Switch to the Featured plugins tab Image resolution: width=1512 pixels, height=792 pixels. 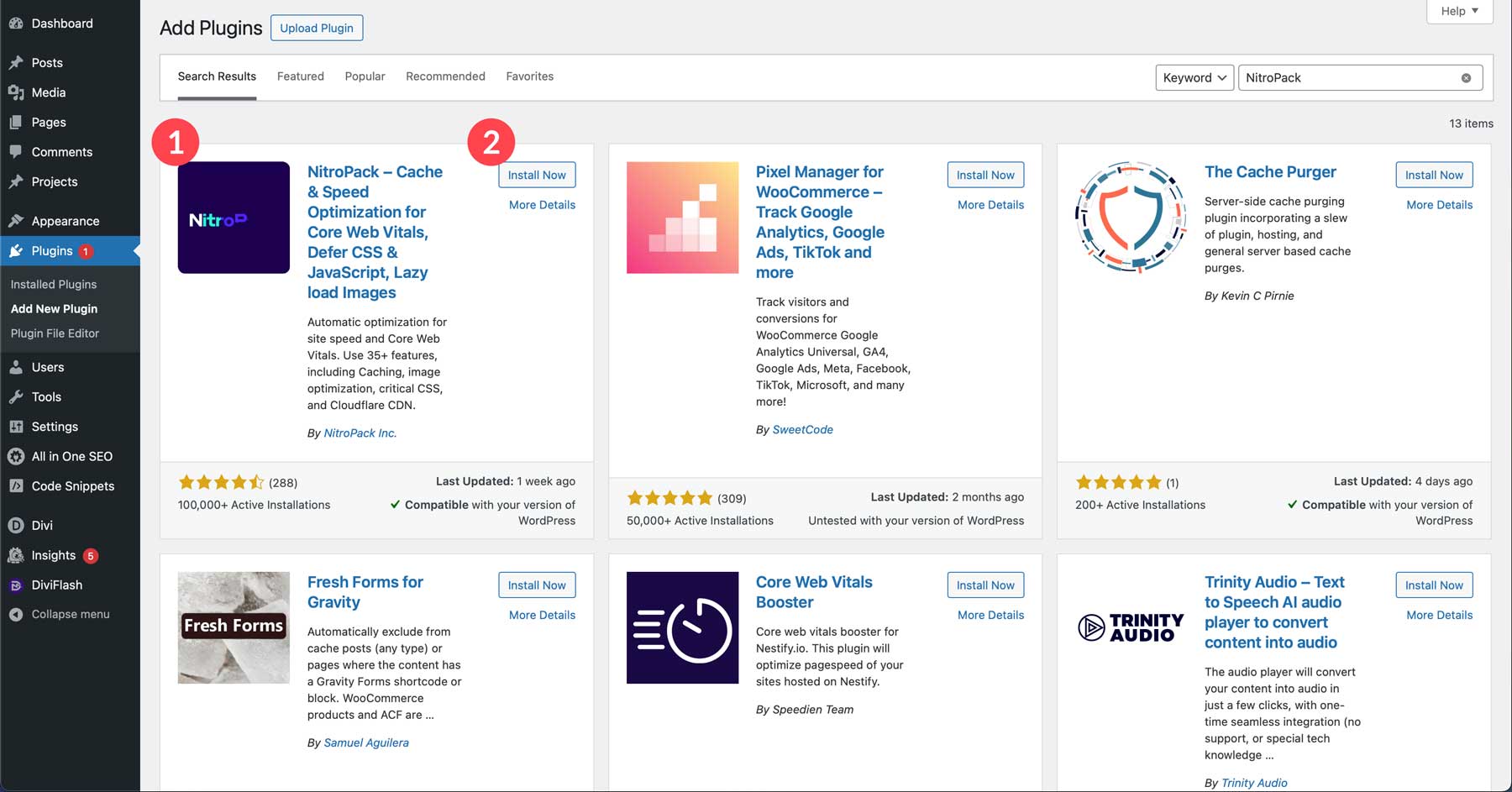(x=300, y=76)
